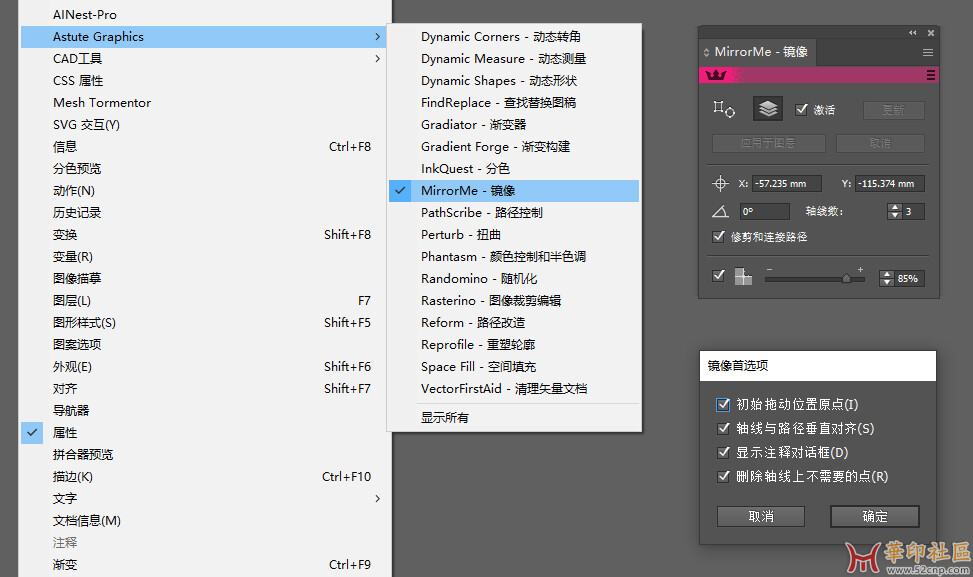973x577 pixels.
Task: Click the minus end of opacity slider
Action: coord(769,269)
